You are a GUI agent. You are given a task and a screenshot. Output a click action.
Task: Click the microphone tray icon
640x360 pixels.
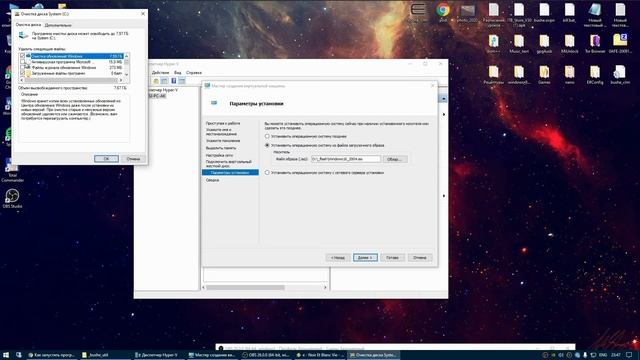pos(585,355)
